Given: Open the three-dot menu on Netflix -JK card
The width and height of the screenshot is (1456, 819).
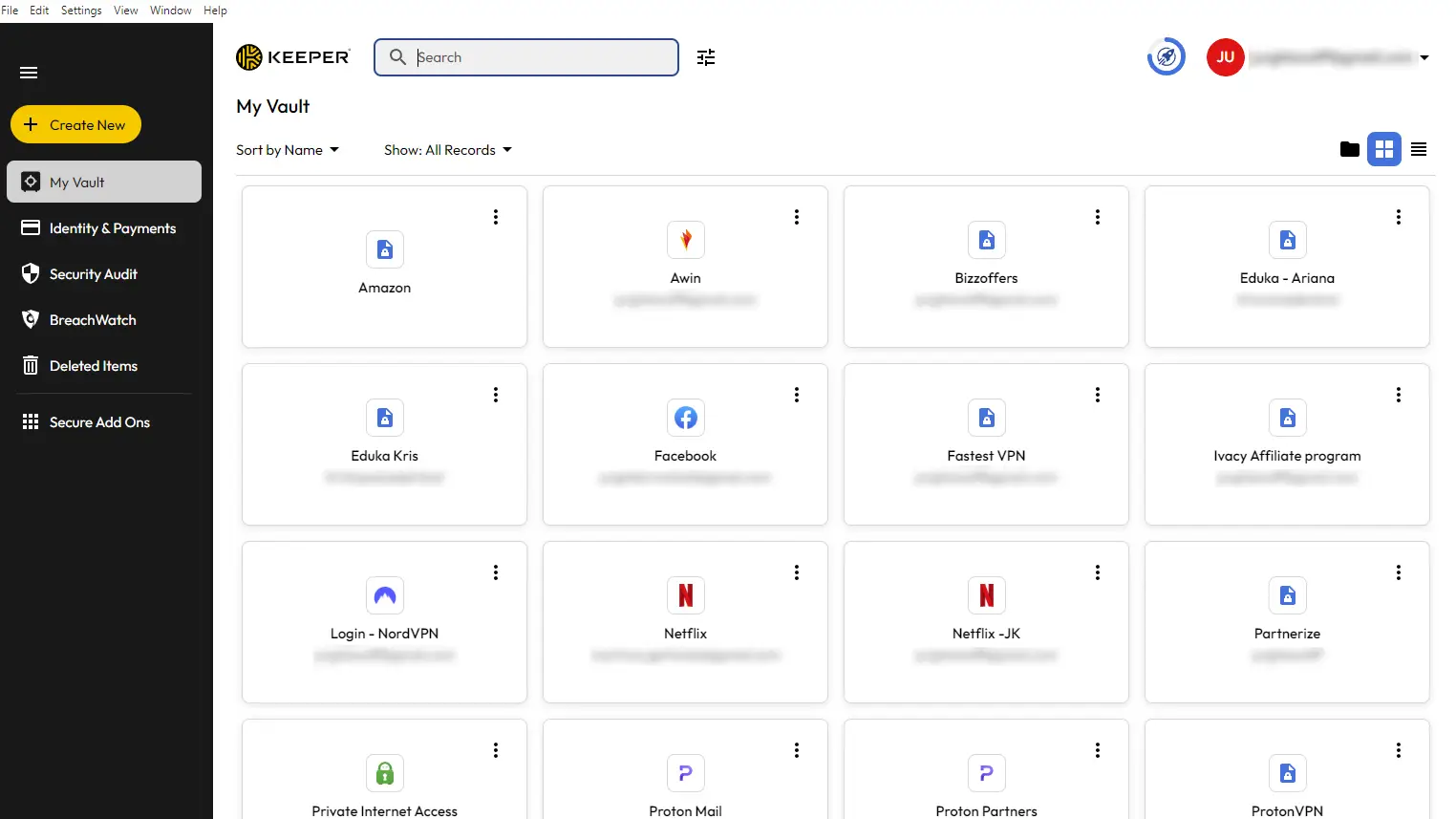Looking at the screenshot, I should coord(1098,572).
